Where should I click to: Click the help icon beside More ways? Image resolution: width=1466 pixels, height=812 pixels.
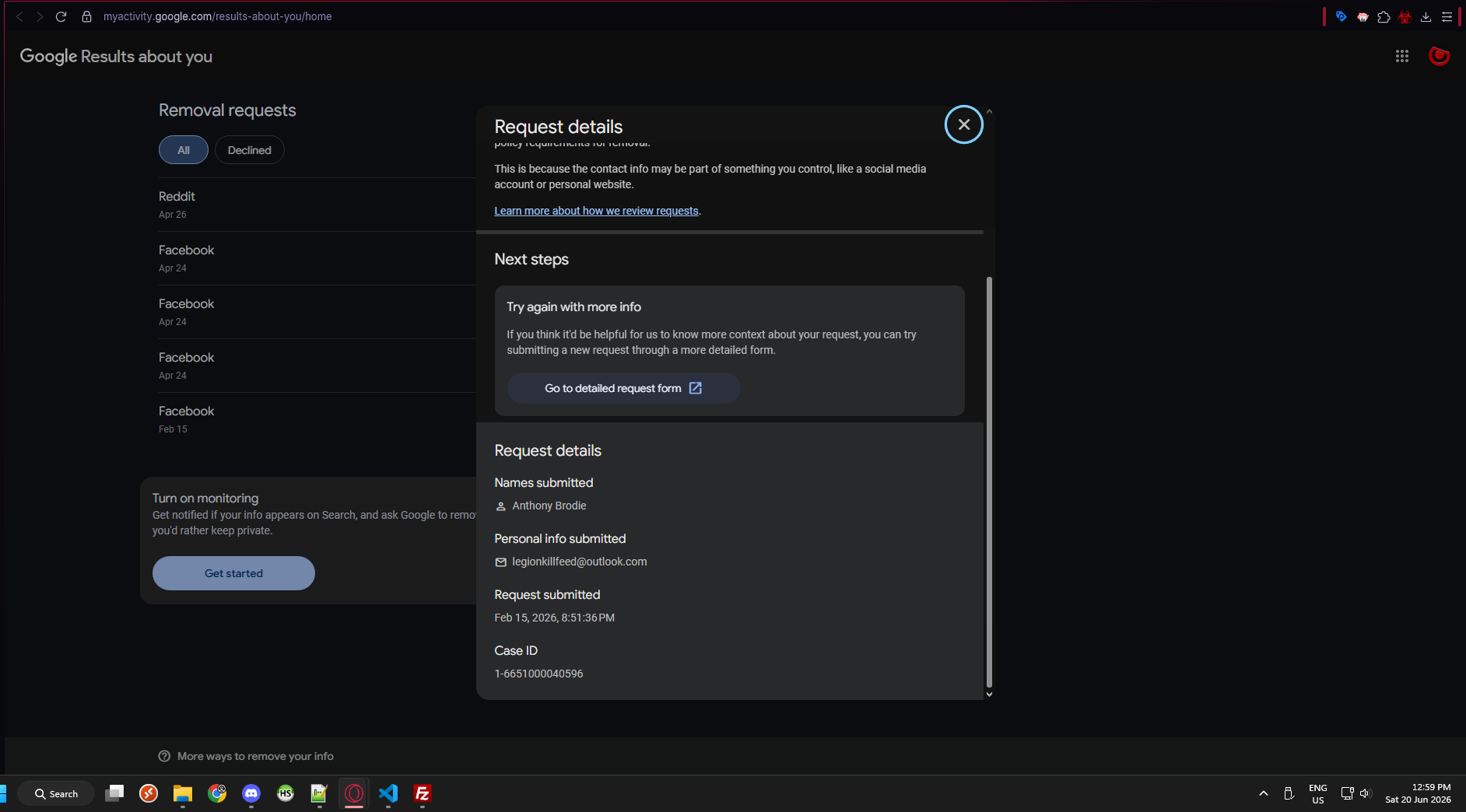point(164,756)
